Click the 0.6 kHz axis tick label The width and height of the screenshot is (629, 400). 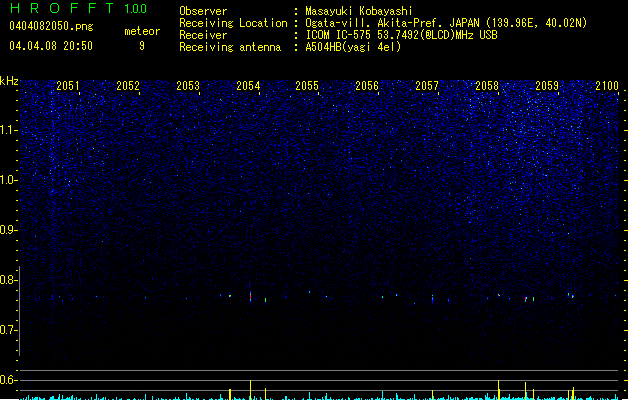[9, 380]
